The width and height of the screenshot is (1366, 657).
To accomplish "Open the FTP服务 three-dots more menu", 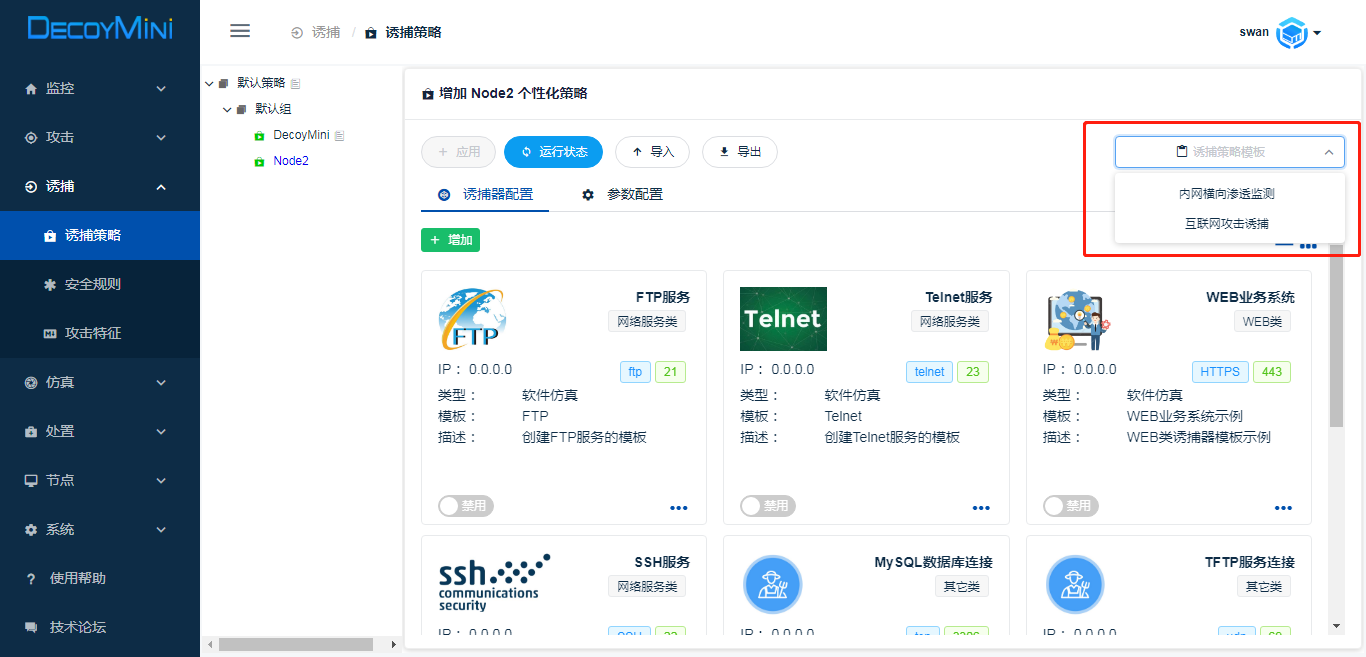I will click(x=679, y=508).
